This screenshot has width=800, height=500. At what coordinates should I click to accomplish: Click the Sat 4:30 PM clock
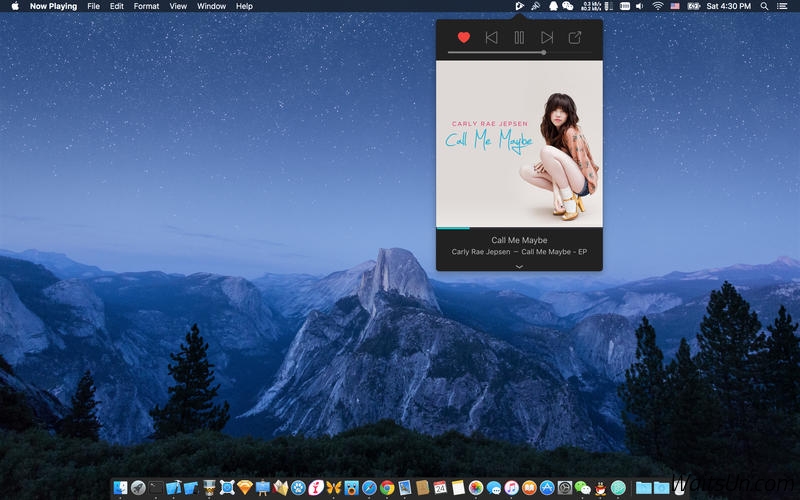[x=729, y=6]
